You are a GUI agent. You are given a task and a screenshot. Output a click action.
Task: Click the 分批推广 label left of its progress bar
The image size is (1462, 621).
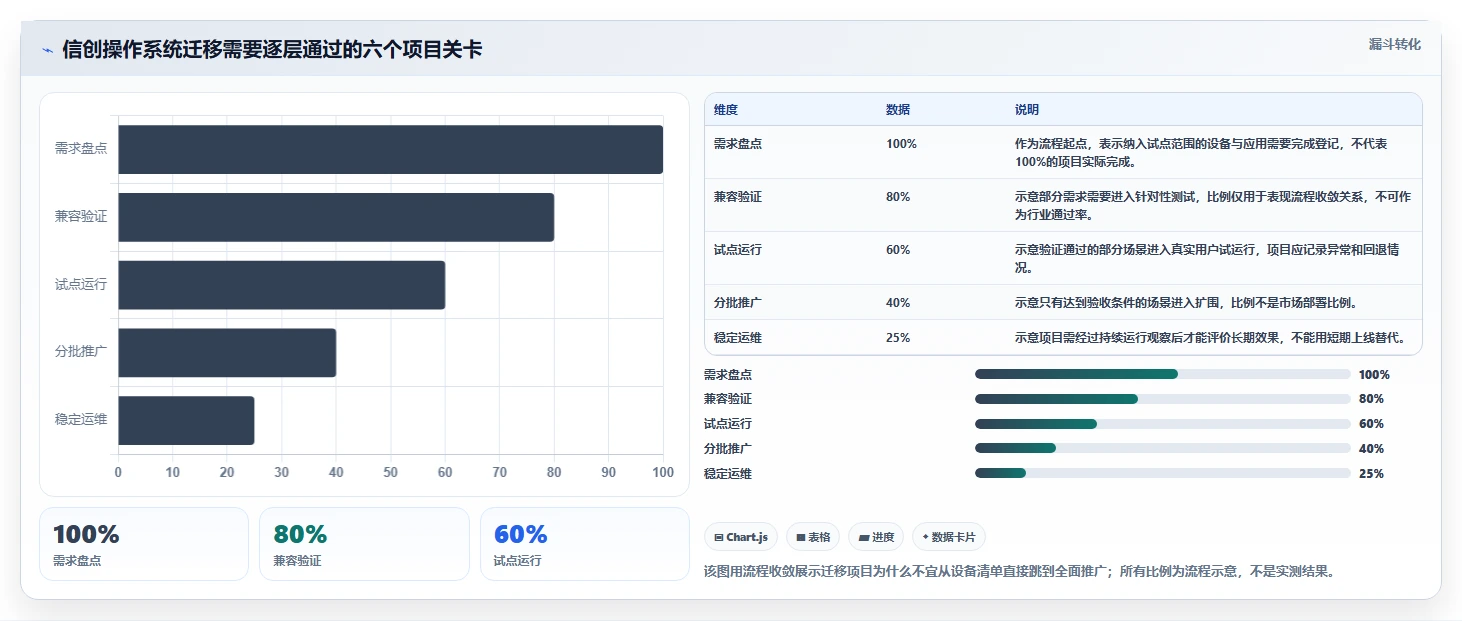tap(728, 449)
